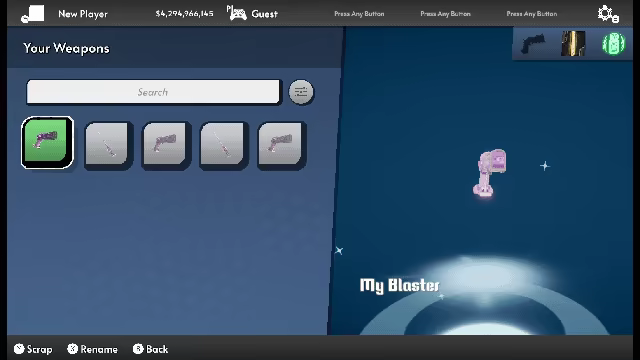Rename the selected weapon

pyautogui.click(x=93, y=349)
